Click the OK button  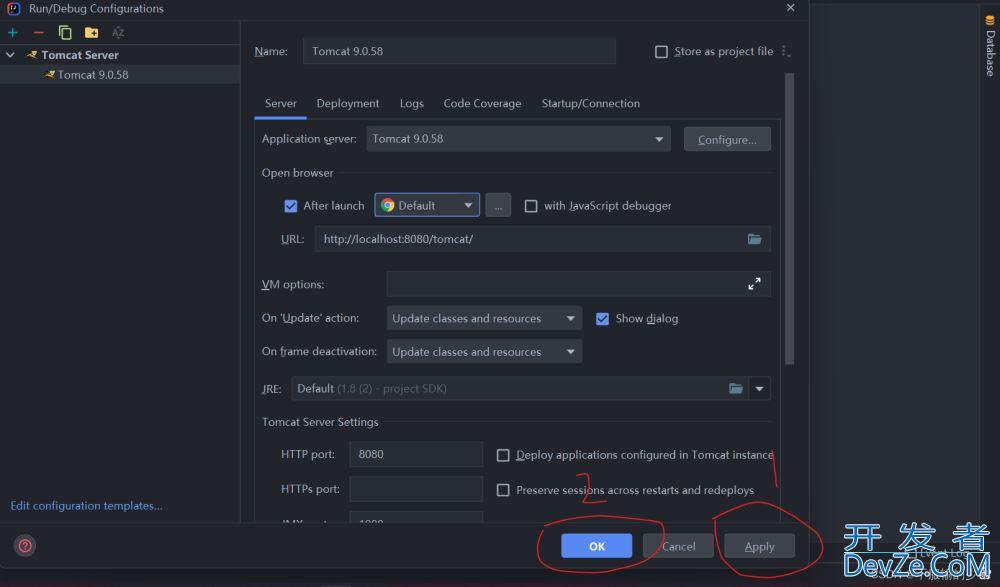click(x=596, y=546)
